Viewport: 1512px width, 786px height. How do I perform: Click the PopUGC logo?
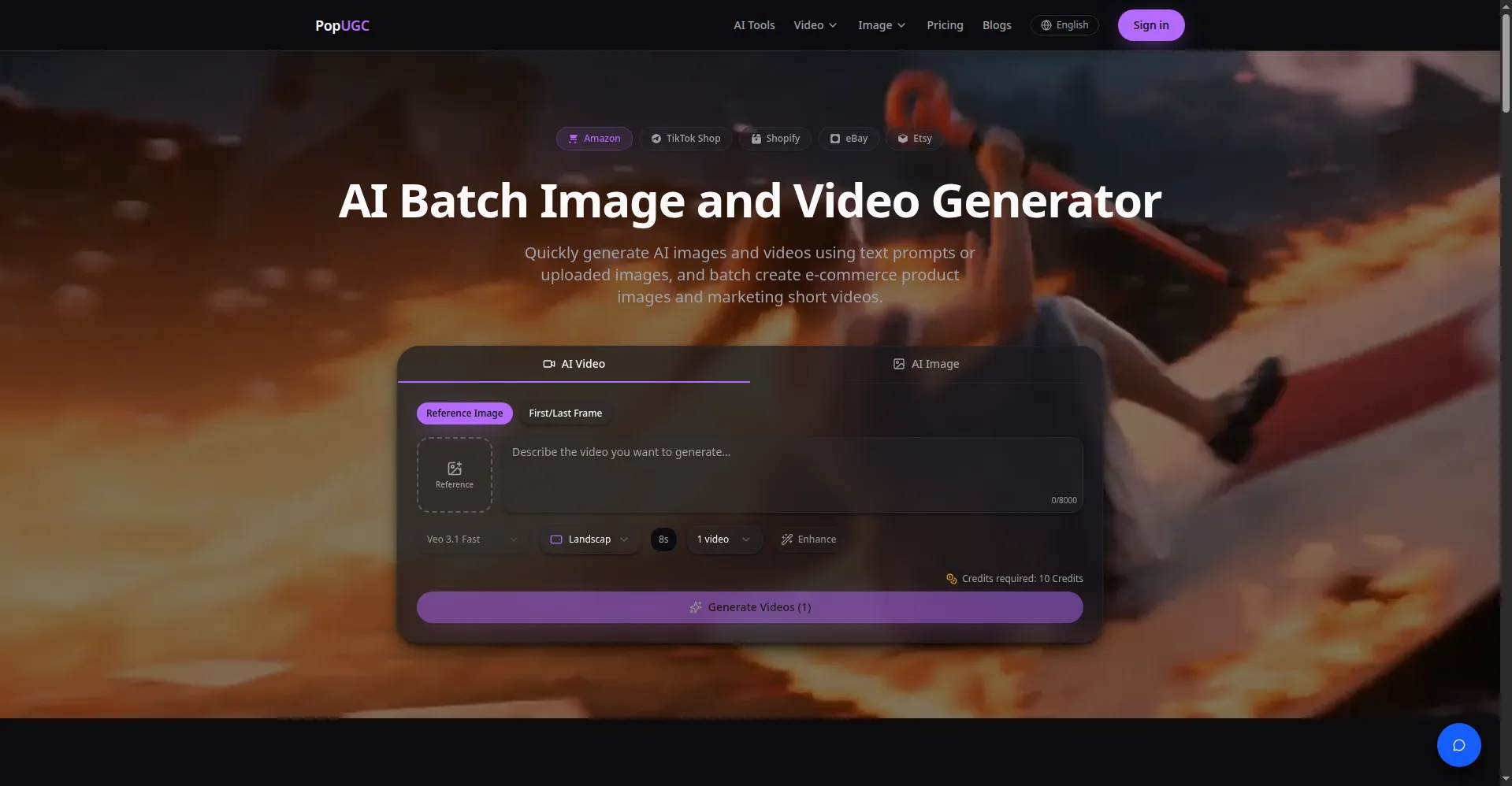pos(342,25)
